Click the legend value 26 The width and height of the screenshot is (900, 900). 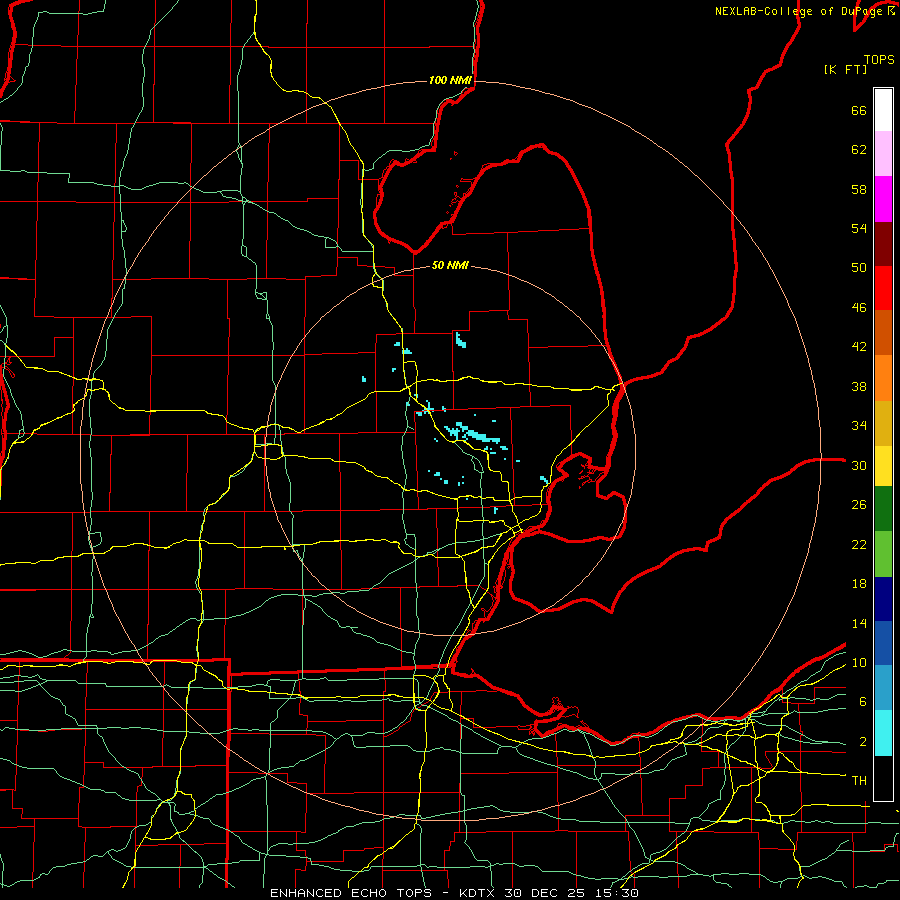point(859,505)
